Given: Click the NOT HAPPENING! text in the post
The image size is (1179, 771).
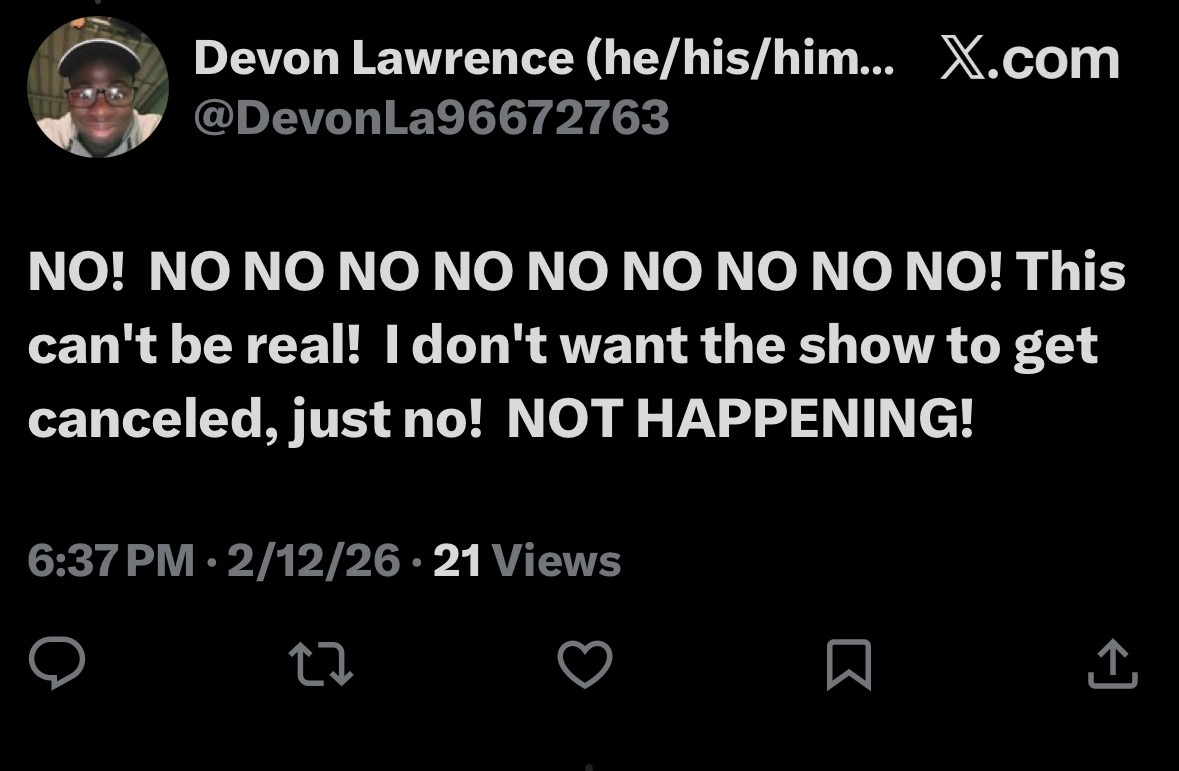Looking at the screenshot, I should coord(741,418).
